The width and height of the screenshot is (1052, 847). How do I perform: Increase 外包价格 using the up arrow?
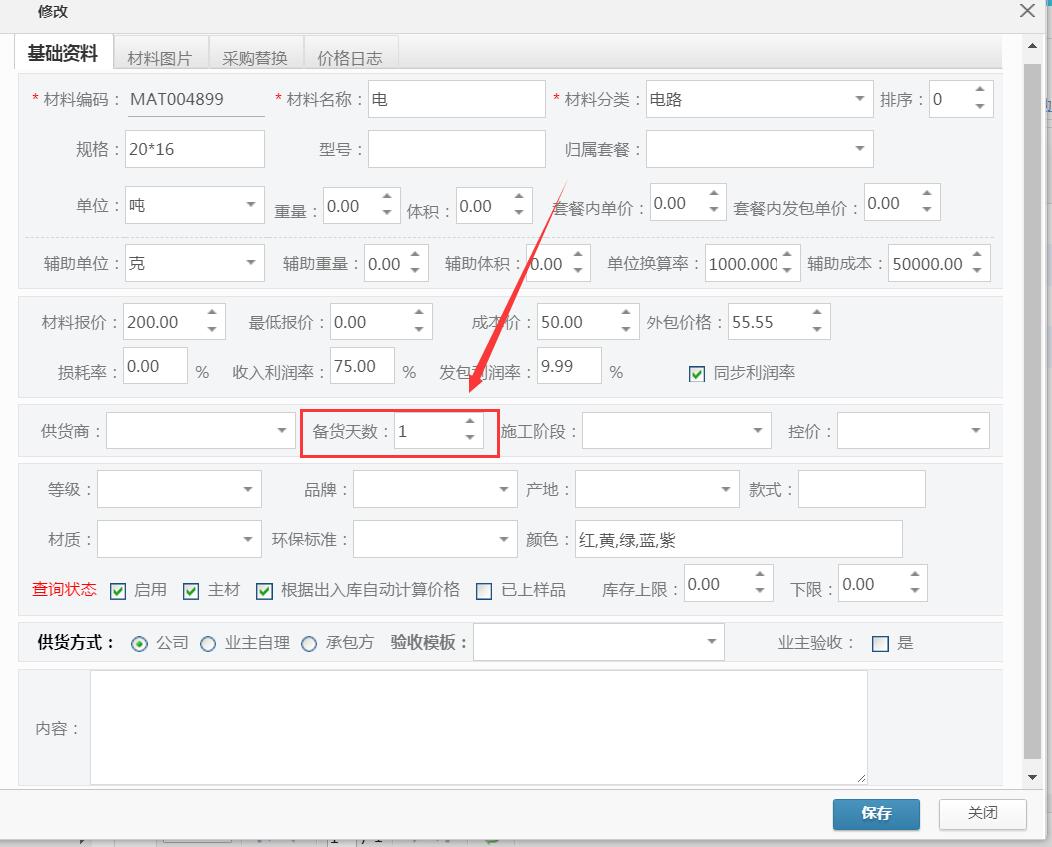pos(816,314)
